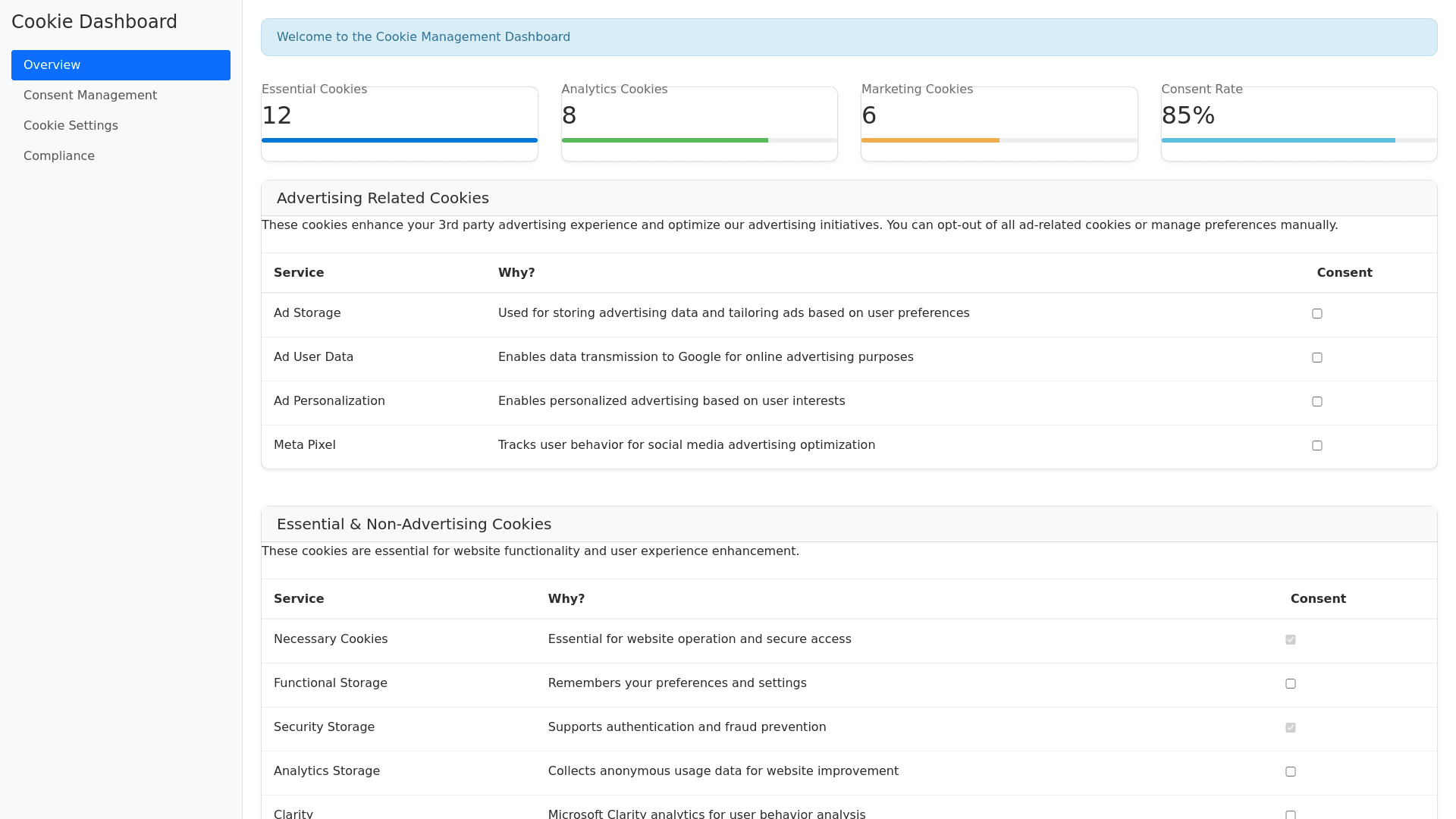Click the Consent Rate progress bar
The width and height of the screenshot is (1456, 819).
1278,140
